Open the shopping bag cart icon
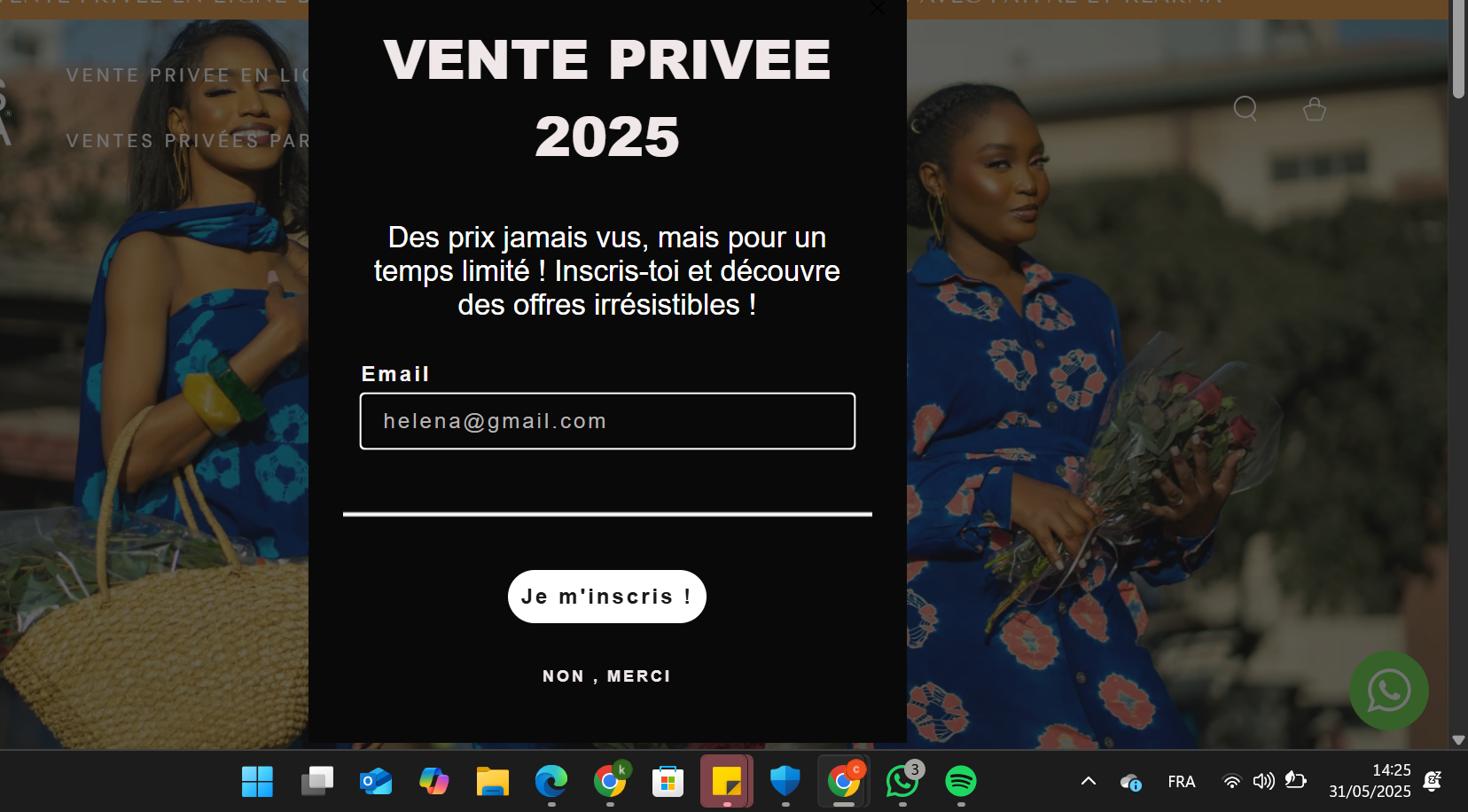Screen dimensions: 1468x812 point(1315,109)
